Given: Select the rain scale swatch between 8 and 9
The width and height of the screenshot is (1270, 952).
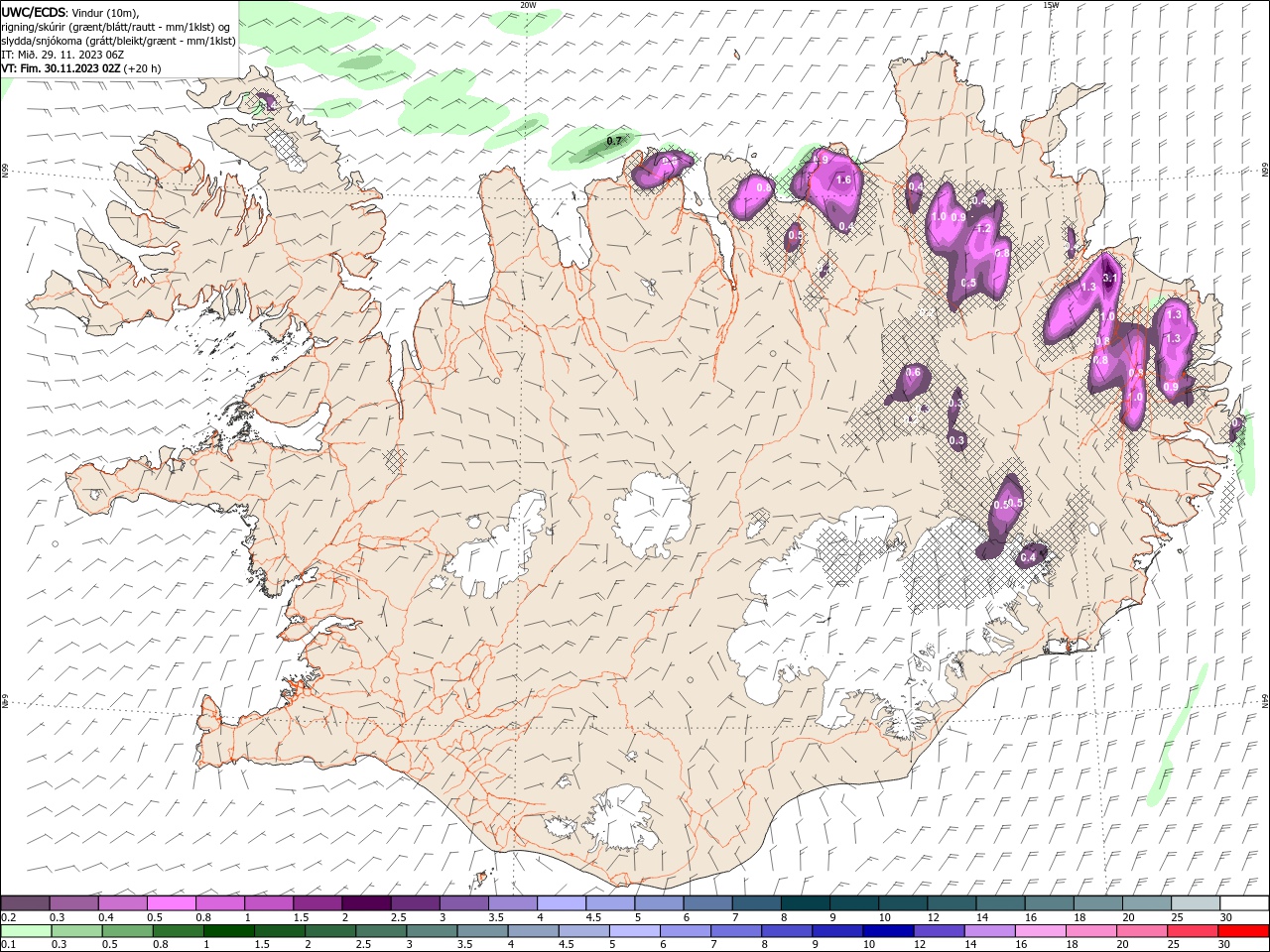Looking at the screenshot, I should point(786,931).
